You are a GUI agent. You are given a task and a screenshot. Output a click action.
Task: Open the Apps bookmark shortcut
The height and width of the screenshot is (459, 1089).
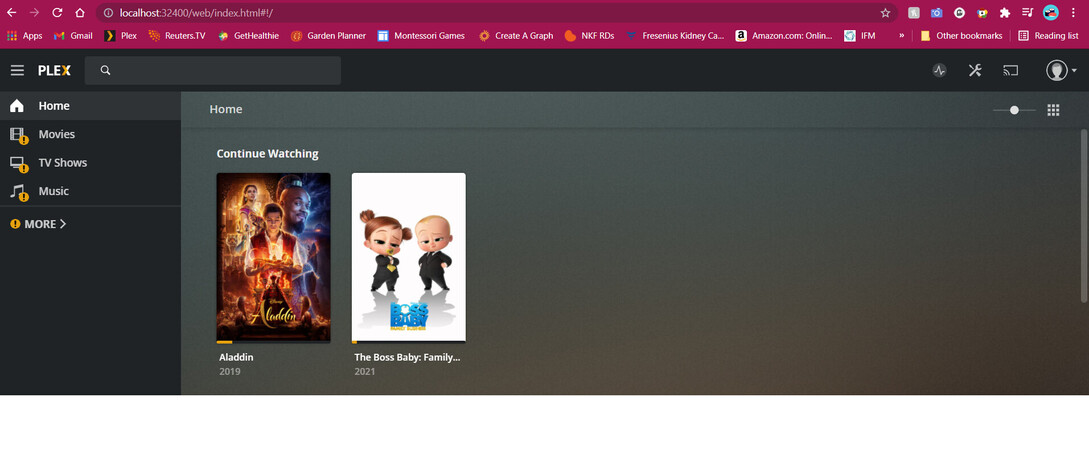[24, 35]
